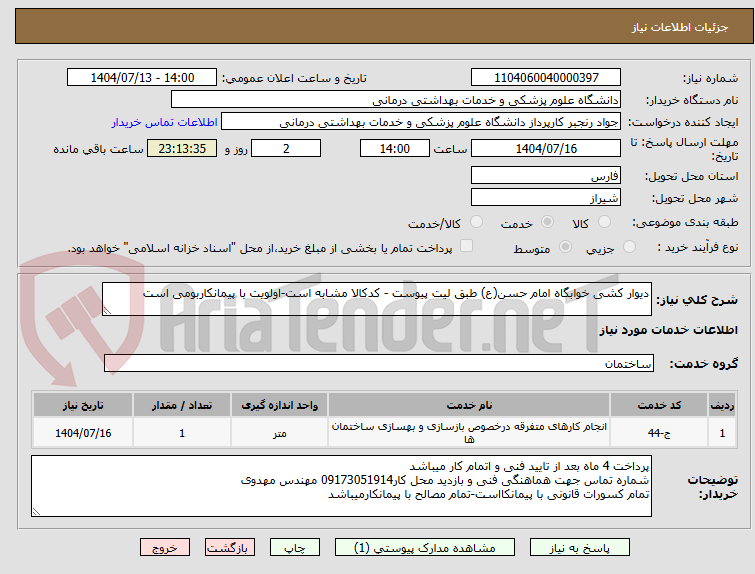Viewport: 755px width, 574px height.
Task: Click the 'خروج' exit button
Action: pos(165,548)
